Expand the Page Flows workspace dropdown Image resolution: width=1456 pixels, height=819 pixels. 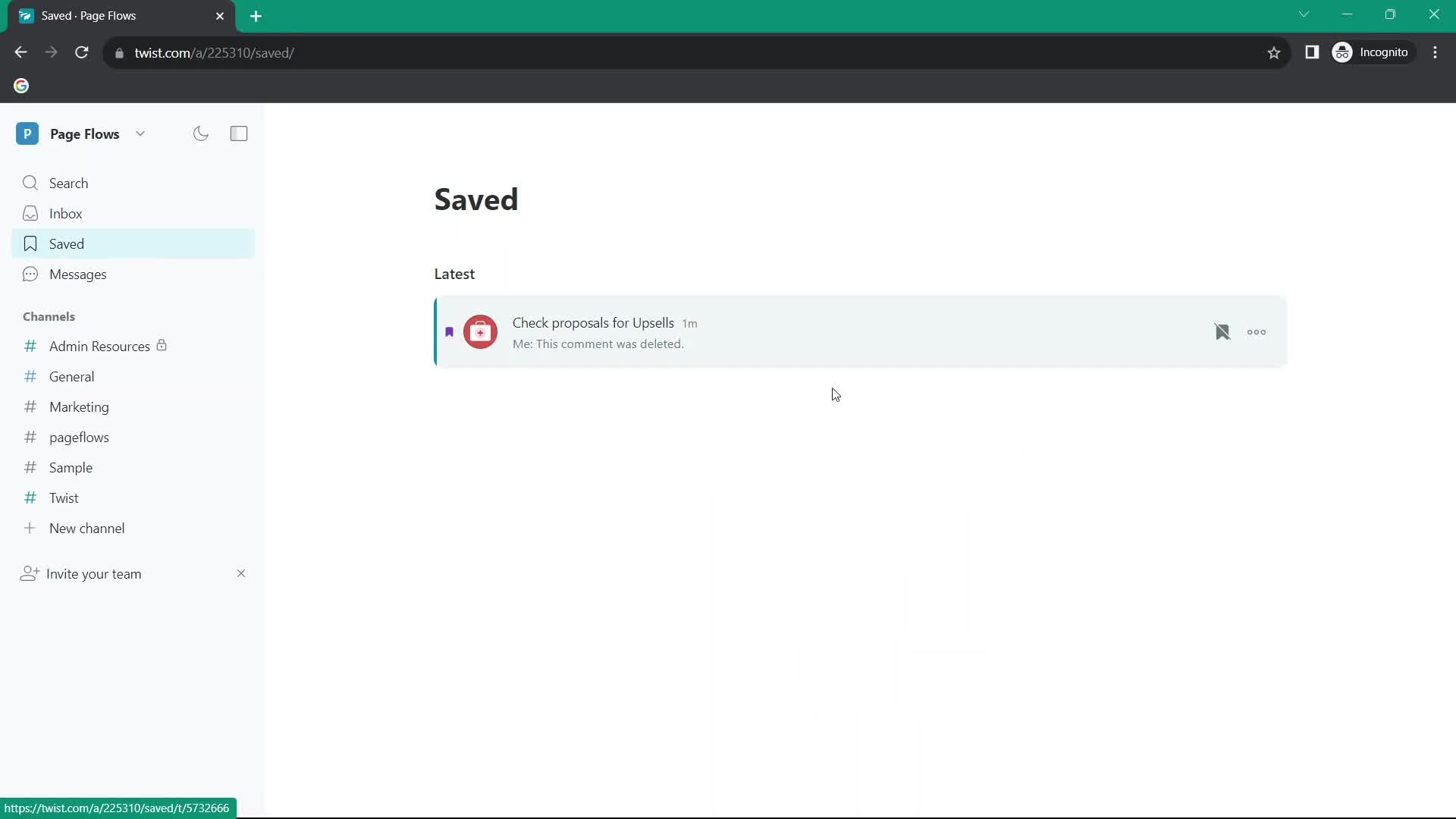point(140,133)
